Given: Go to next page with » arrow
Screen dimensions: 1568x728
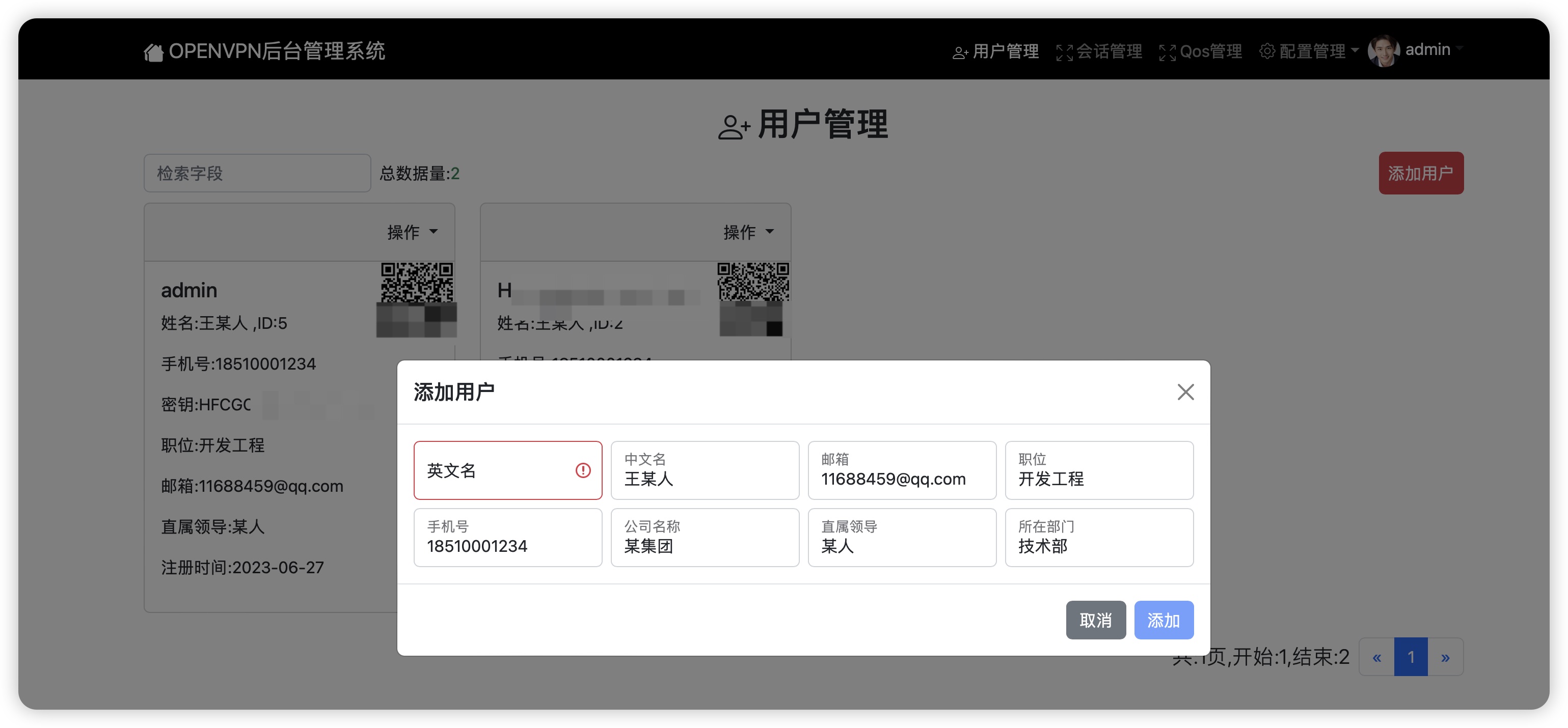Looking at the screenshot, I should [x=1445, y=657].
